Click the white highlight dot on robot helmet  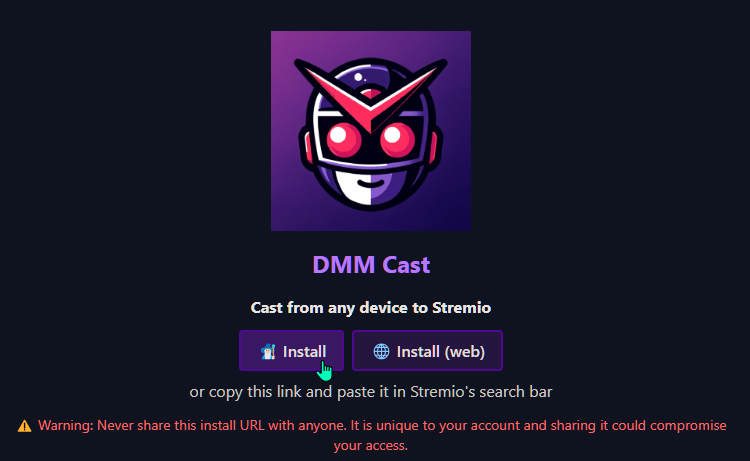pos(358,77)
